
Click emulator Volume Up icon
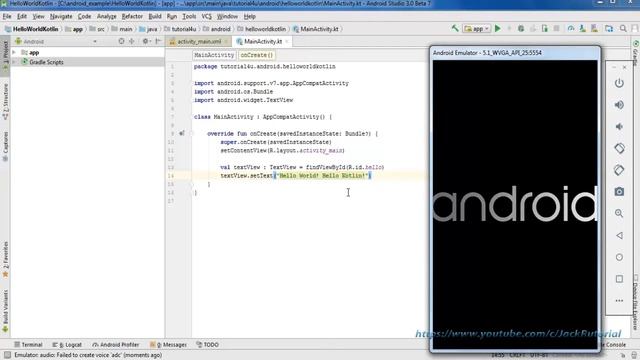pyautogui.click(x=619, y=105)
